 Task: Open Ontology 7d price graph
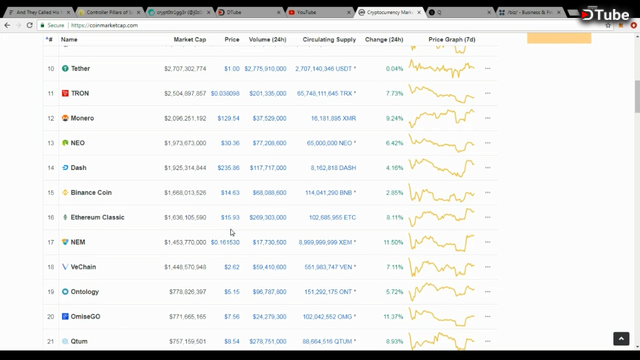[442, 291]
